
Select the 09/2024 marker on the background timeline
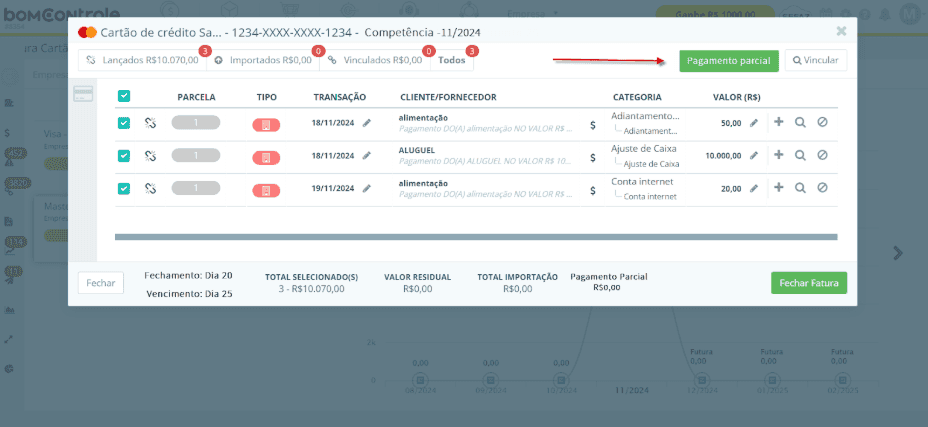pos(490,379)
